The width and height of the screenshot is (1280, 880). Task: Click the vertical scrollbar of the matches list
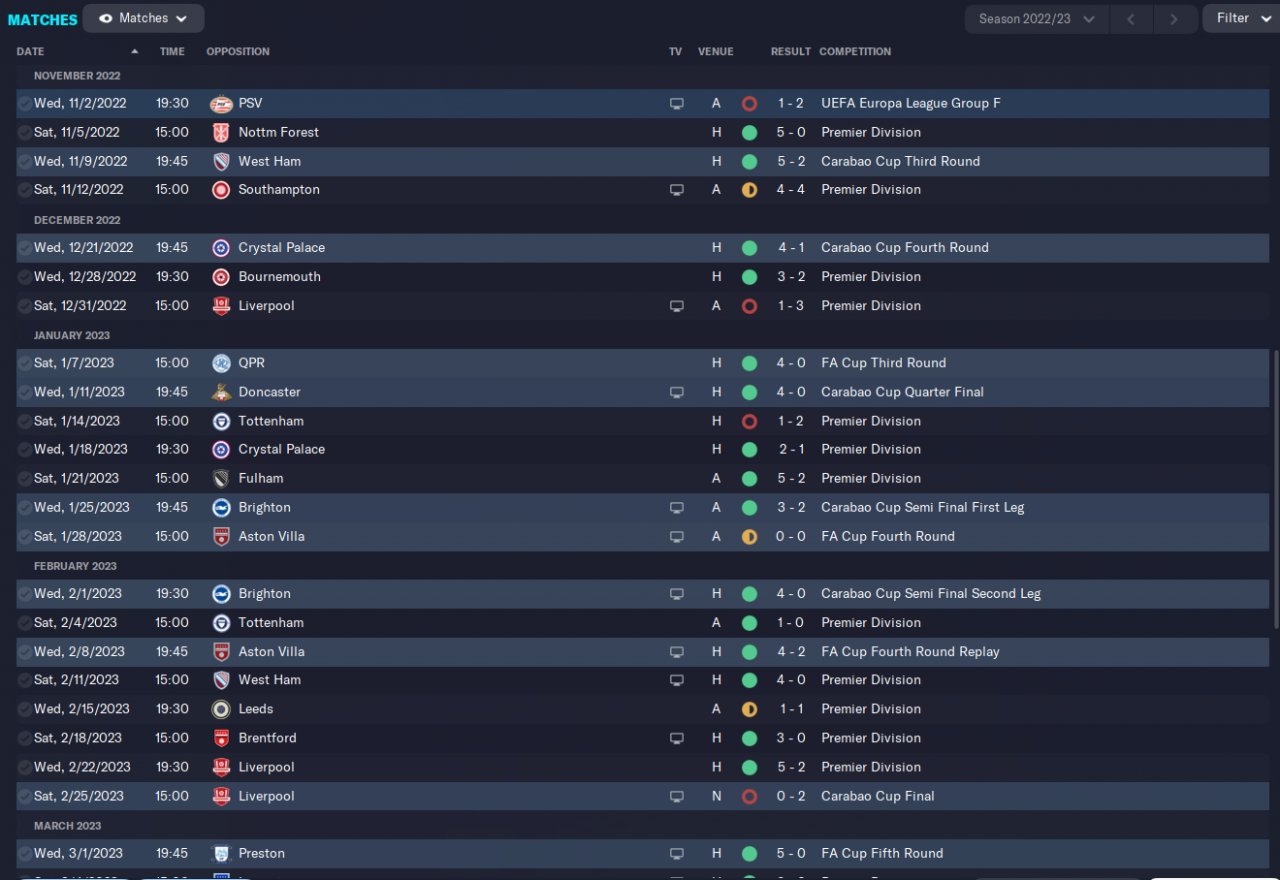pos(1275,490)
